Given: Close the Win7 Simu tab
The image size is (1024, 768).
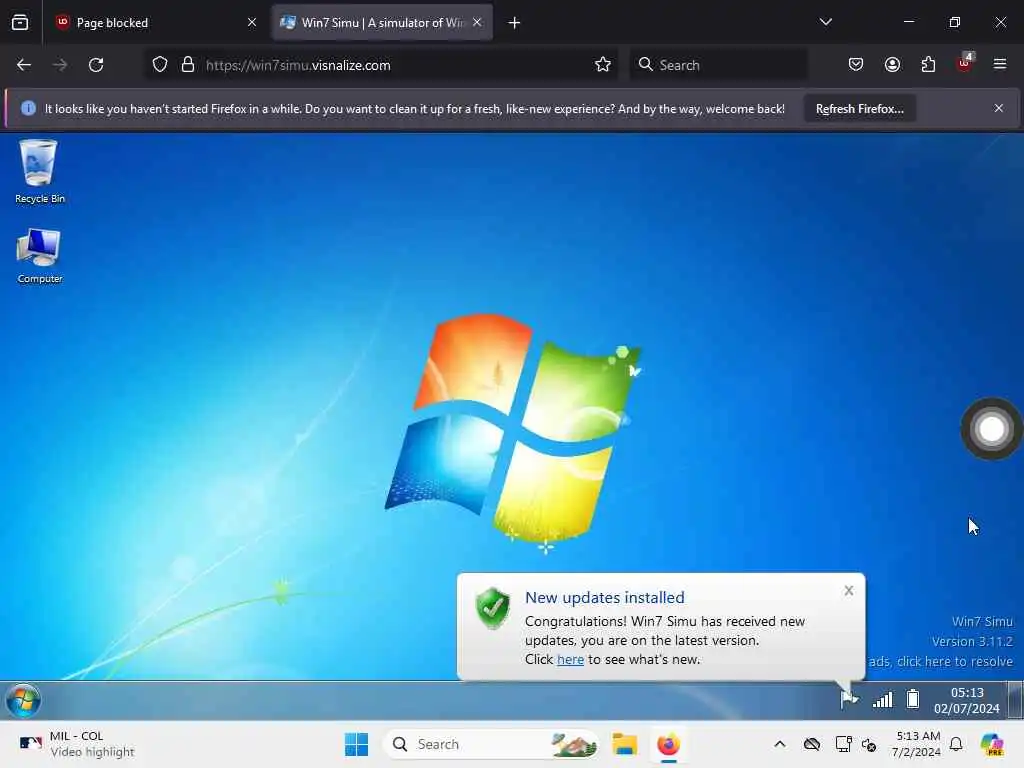Looking at the screenshot, I should point(477,22).
